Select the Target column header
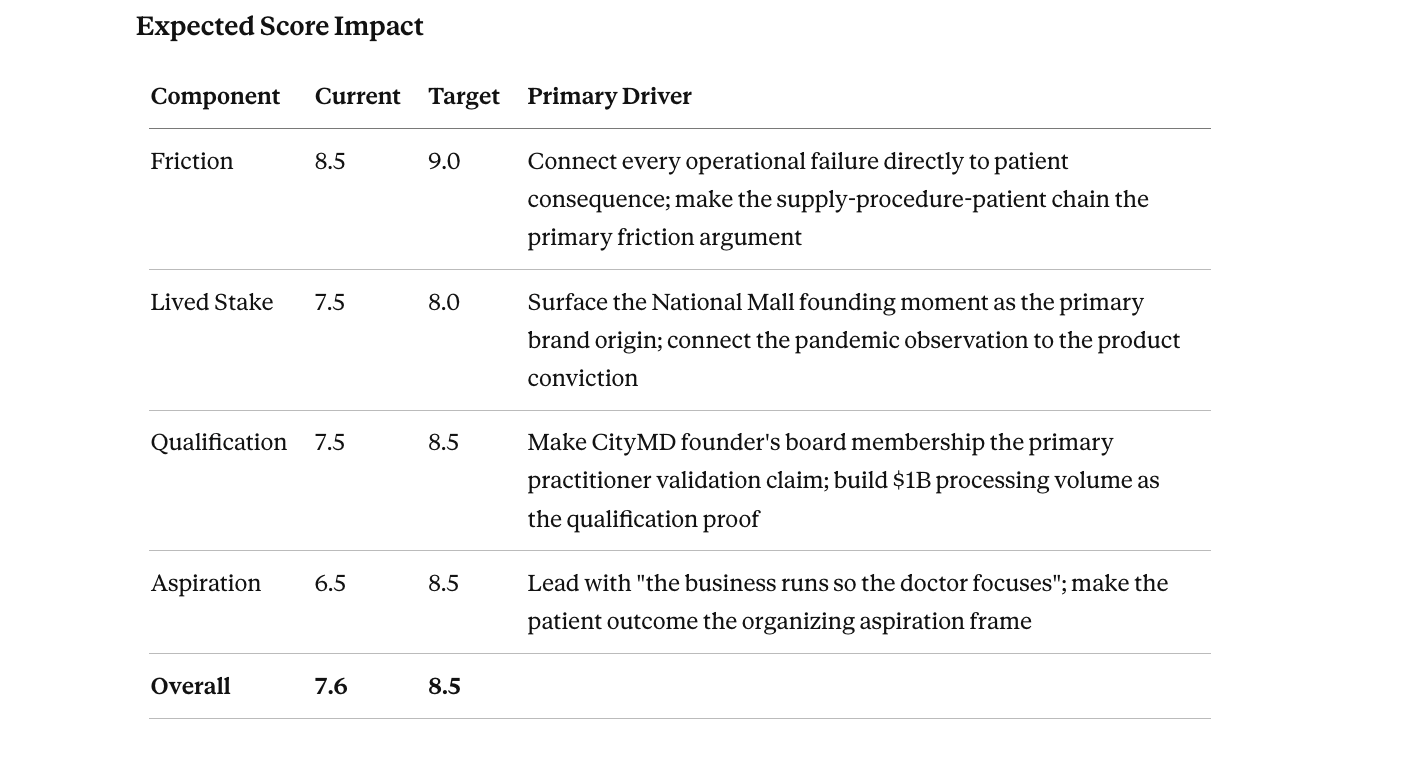The image size is (1410, 766). [x=464, y=96]
